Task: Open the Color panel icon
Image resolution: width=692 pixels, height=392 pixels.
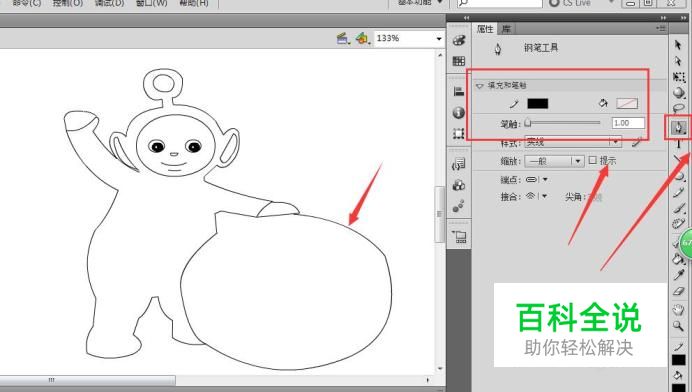Action: (x=459, y=41)
